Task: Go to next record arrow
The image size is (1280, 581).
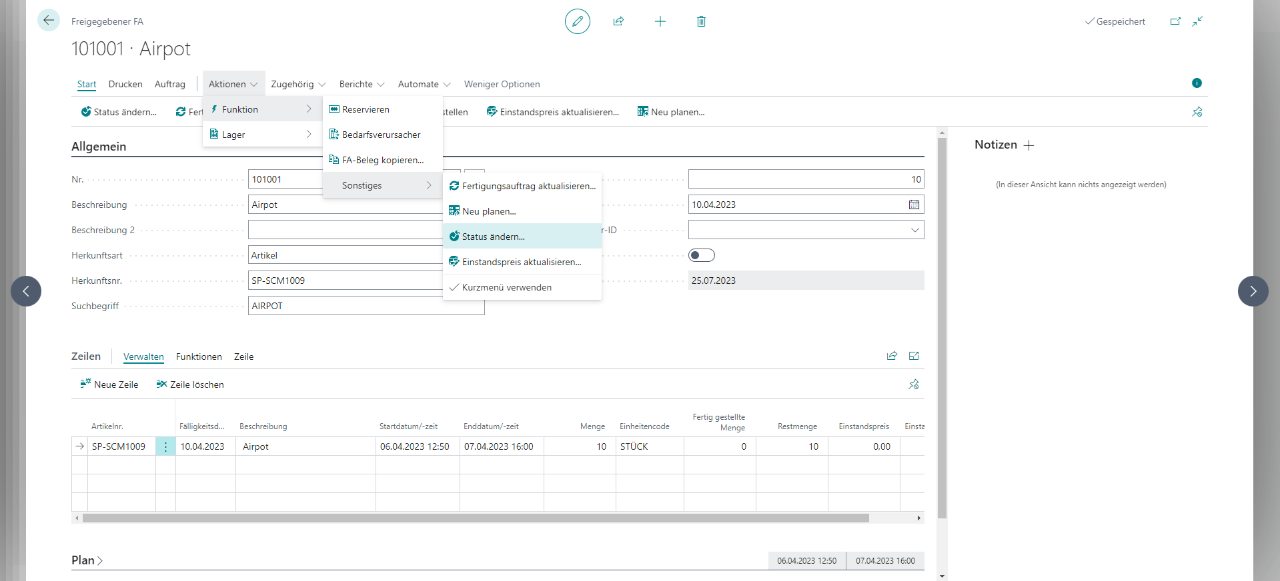Action: [1253, 291]
